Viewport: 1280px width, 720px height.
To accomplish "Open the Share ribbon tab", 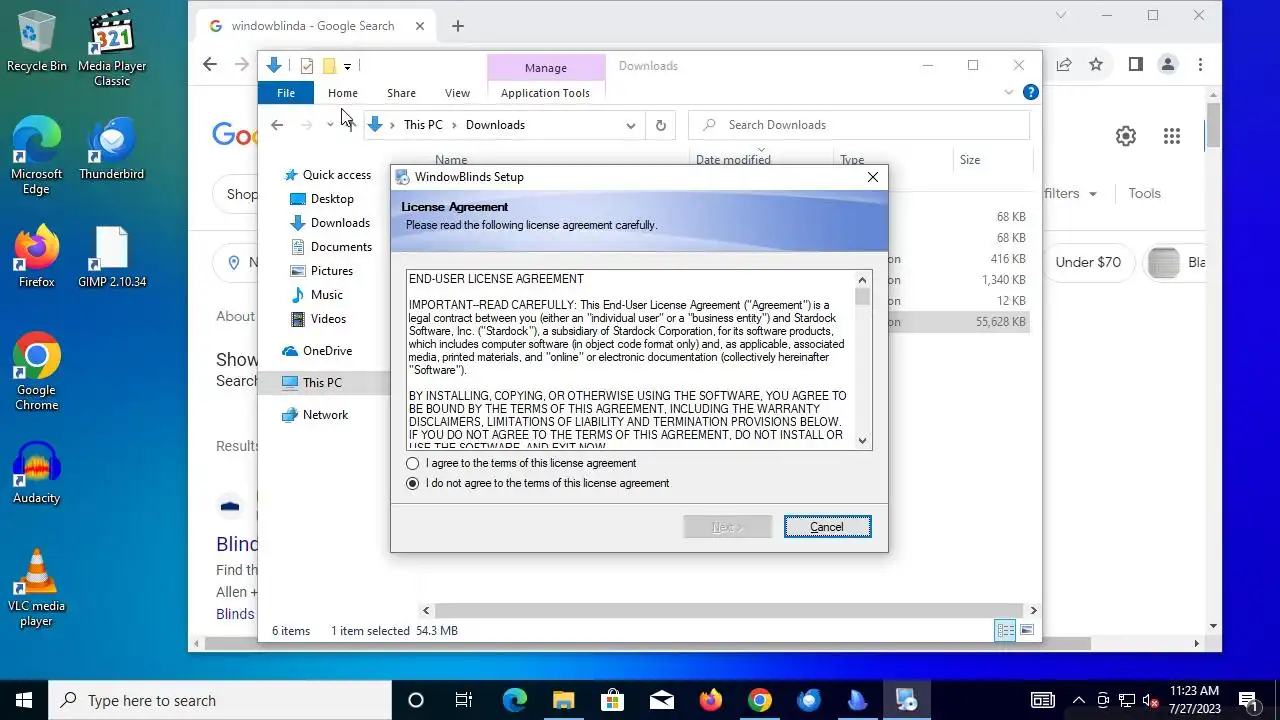I will (x=401, y=93).
